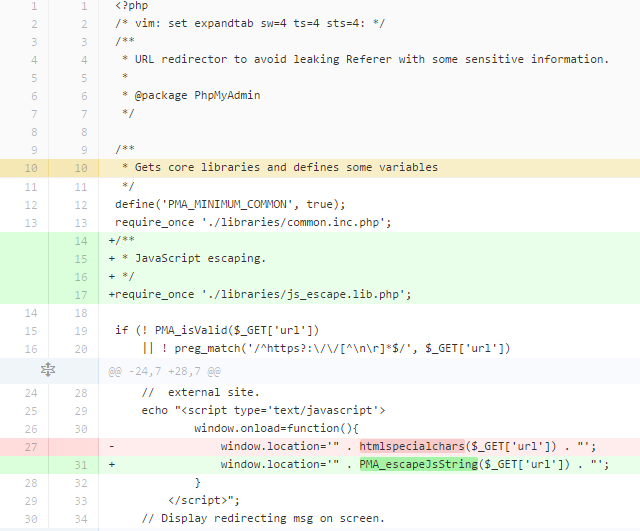Screen dimensions: 640x531
Task: Click the '<?php' opening tag line
Action: coord(131,6)
